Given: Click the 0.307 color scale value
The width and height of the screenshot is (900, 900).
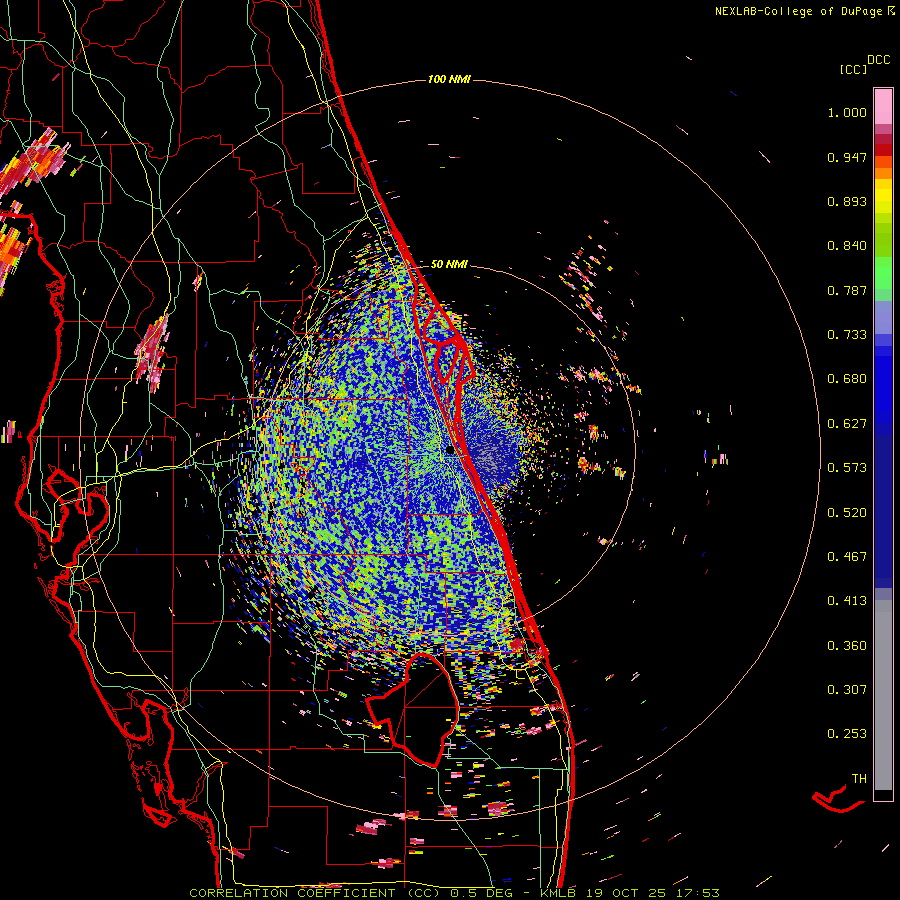Looking at the screenshot, I should 847,690.
